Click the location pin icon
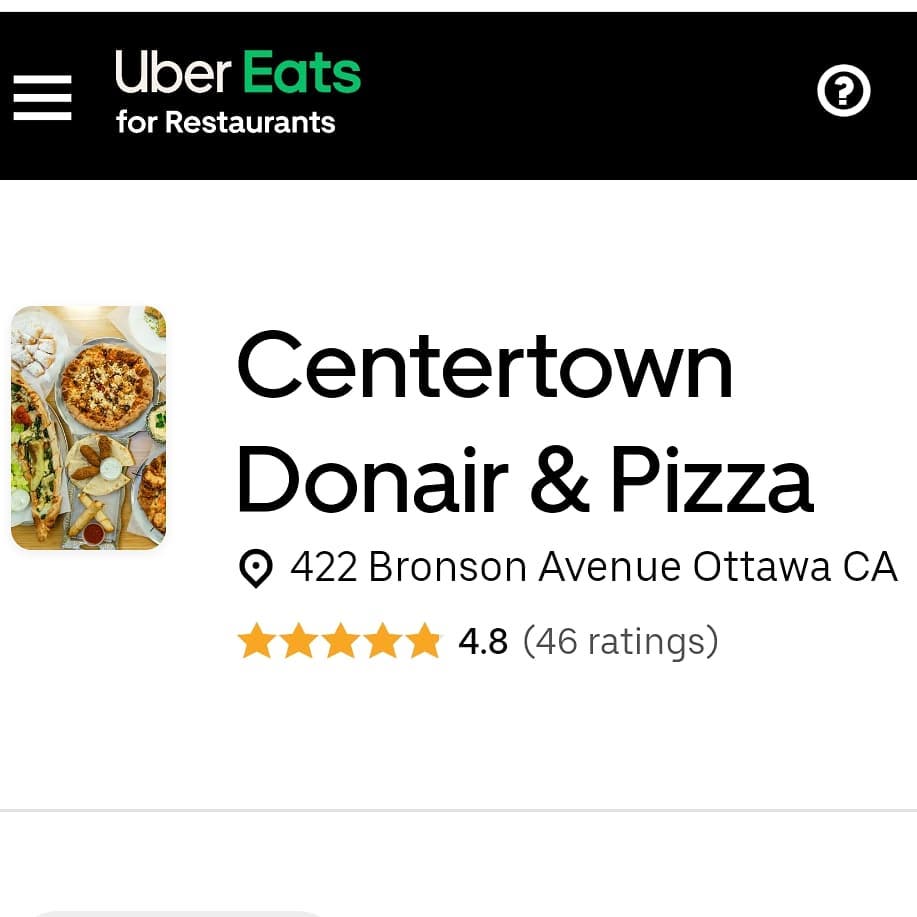Viewport: 917px width, 917px height. 256,568
